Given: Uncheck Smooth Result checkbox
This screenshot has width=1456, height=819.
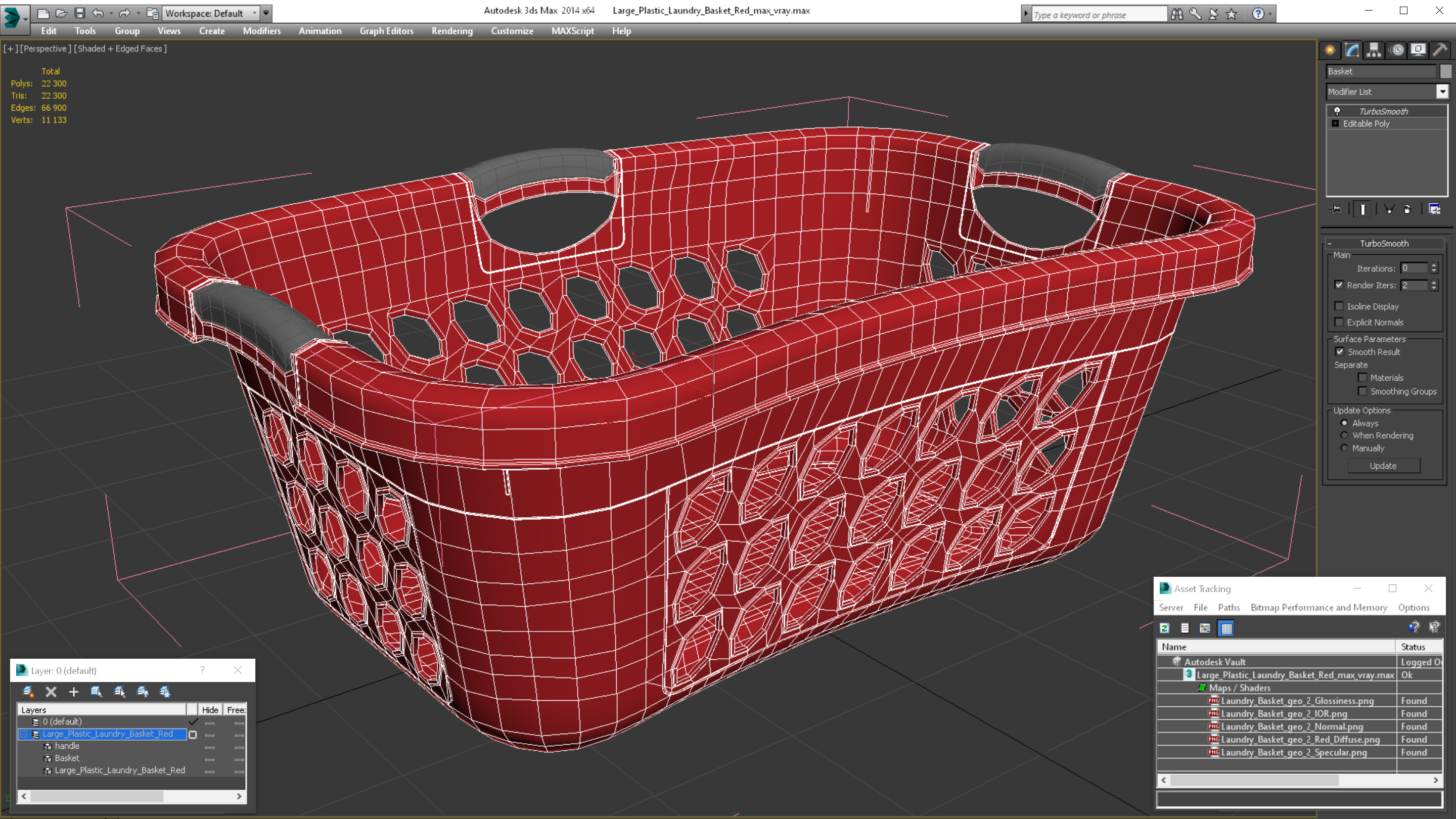Looking at the screenshot, I should click(x=1340, y=351).
